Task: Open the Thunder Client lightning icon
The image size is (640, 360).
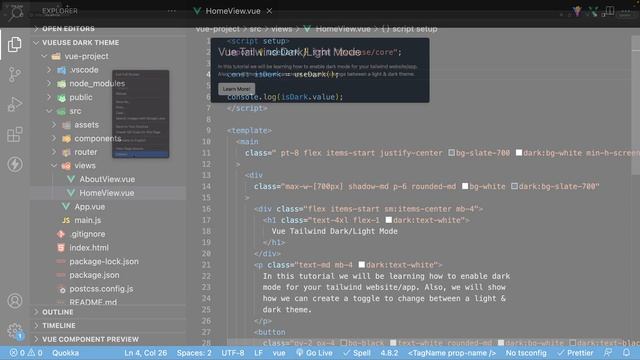Action: point(15,164)
